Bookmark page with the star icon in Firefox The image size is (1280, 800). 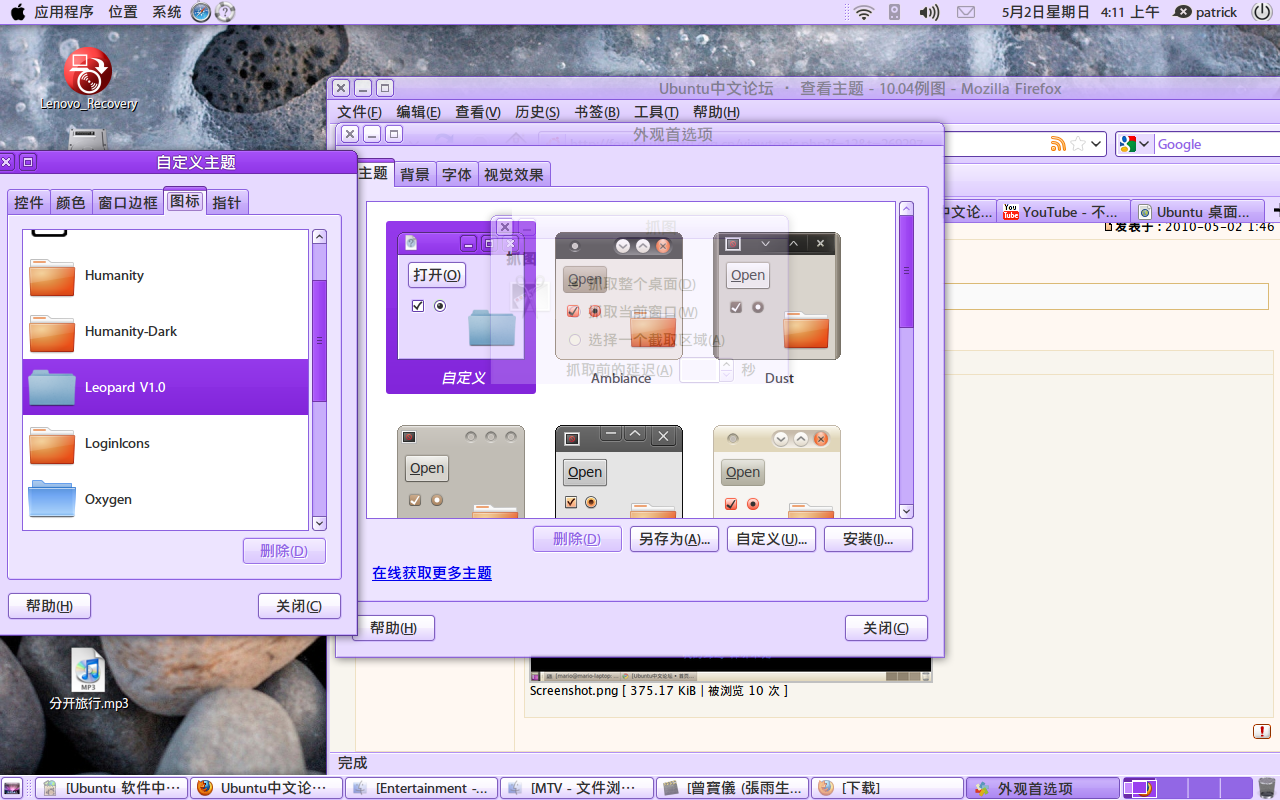[x=1078, y=144]
